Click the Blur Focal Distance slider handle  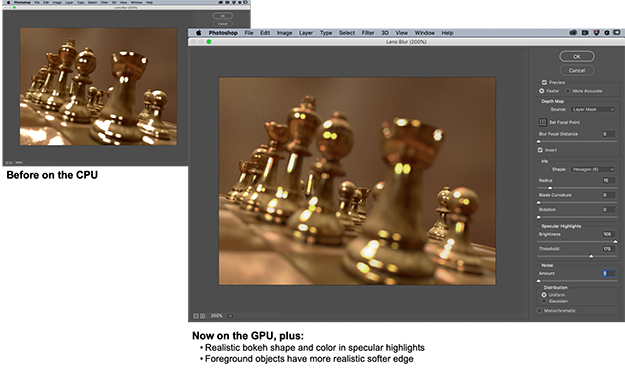click(x=539, y=141)
